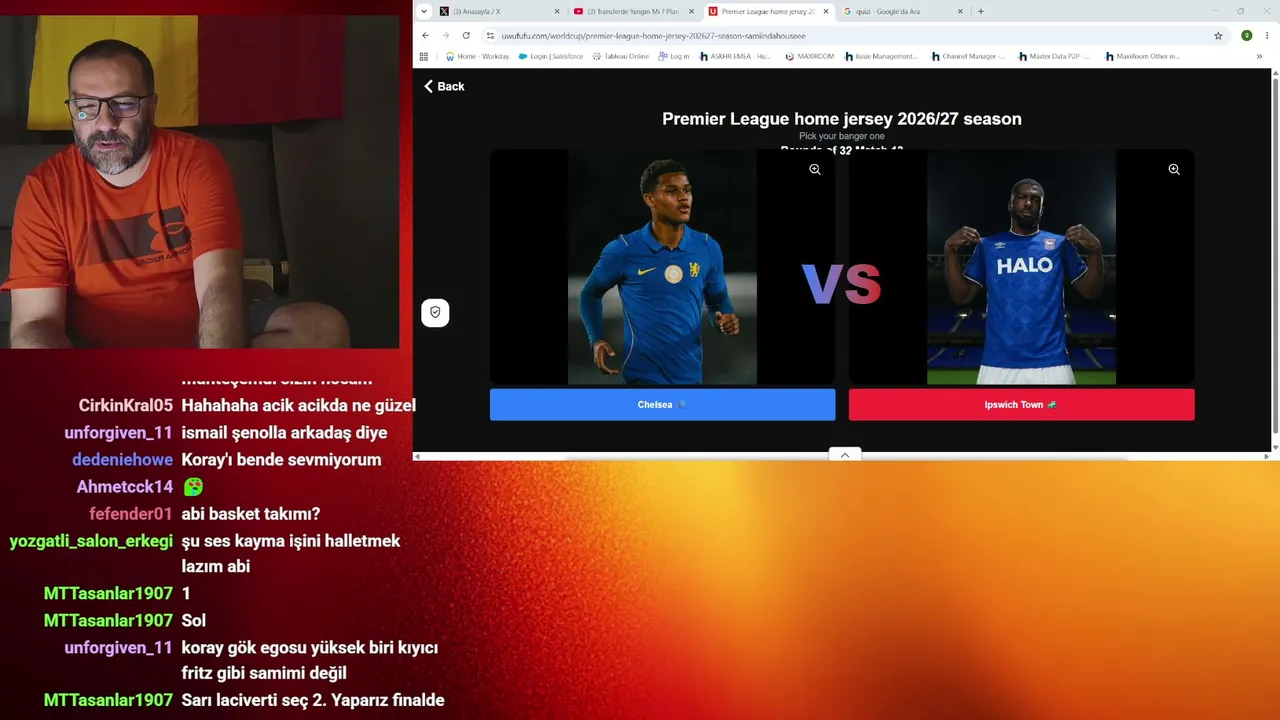
Task: Open the MaxiRoom Other bookmark
Action: tap(1142, 57)
